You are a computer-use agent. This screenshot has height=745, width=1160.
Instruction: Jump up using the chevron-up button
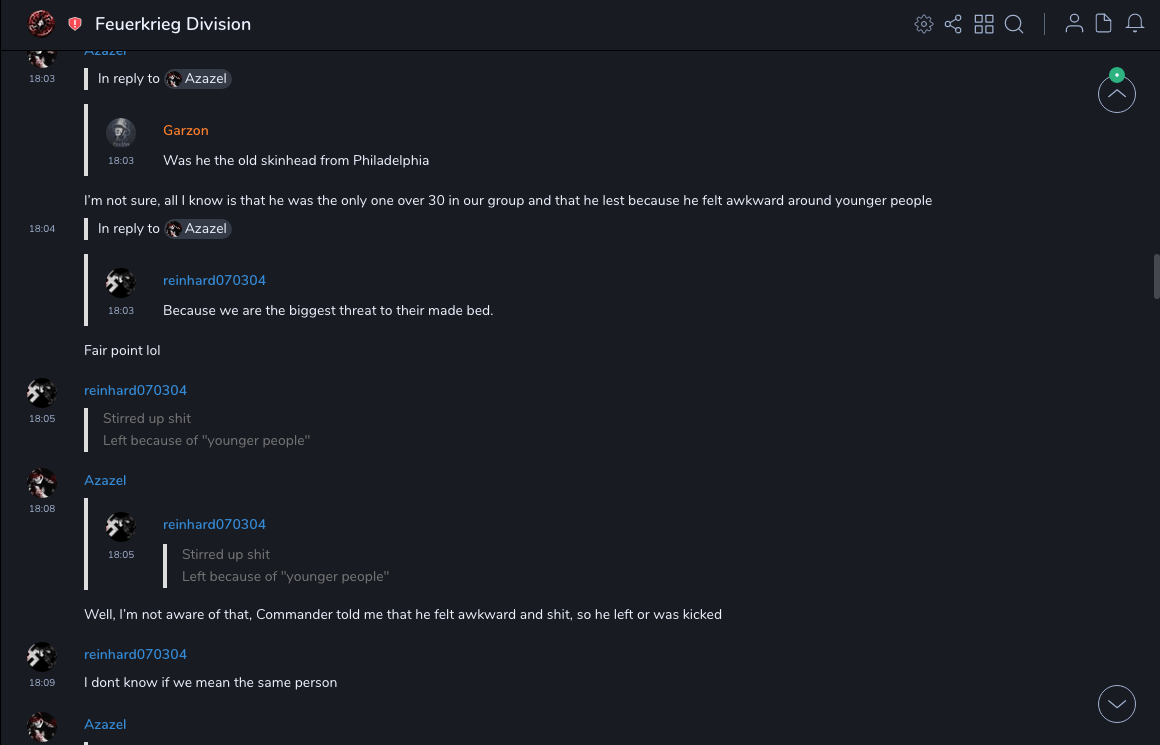(x=1116, y=94)
